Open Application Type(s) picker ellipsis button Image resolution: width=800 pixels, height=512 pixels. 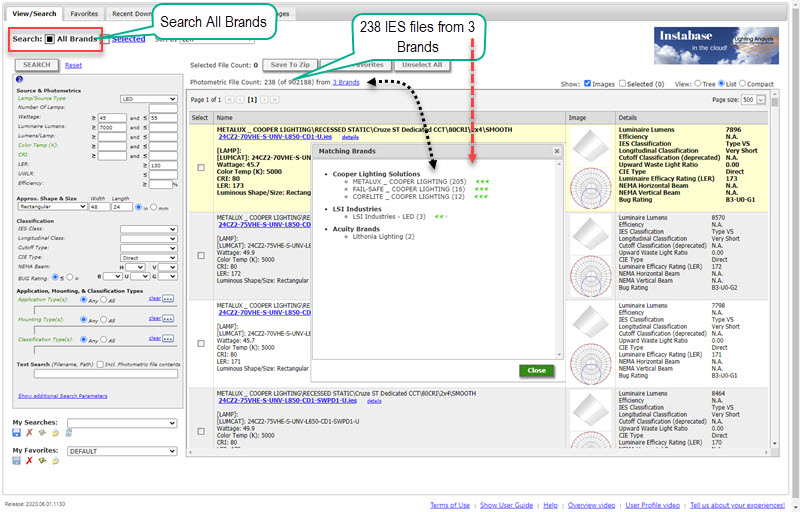pos(168,298)
